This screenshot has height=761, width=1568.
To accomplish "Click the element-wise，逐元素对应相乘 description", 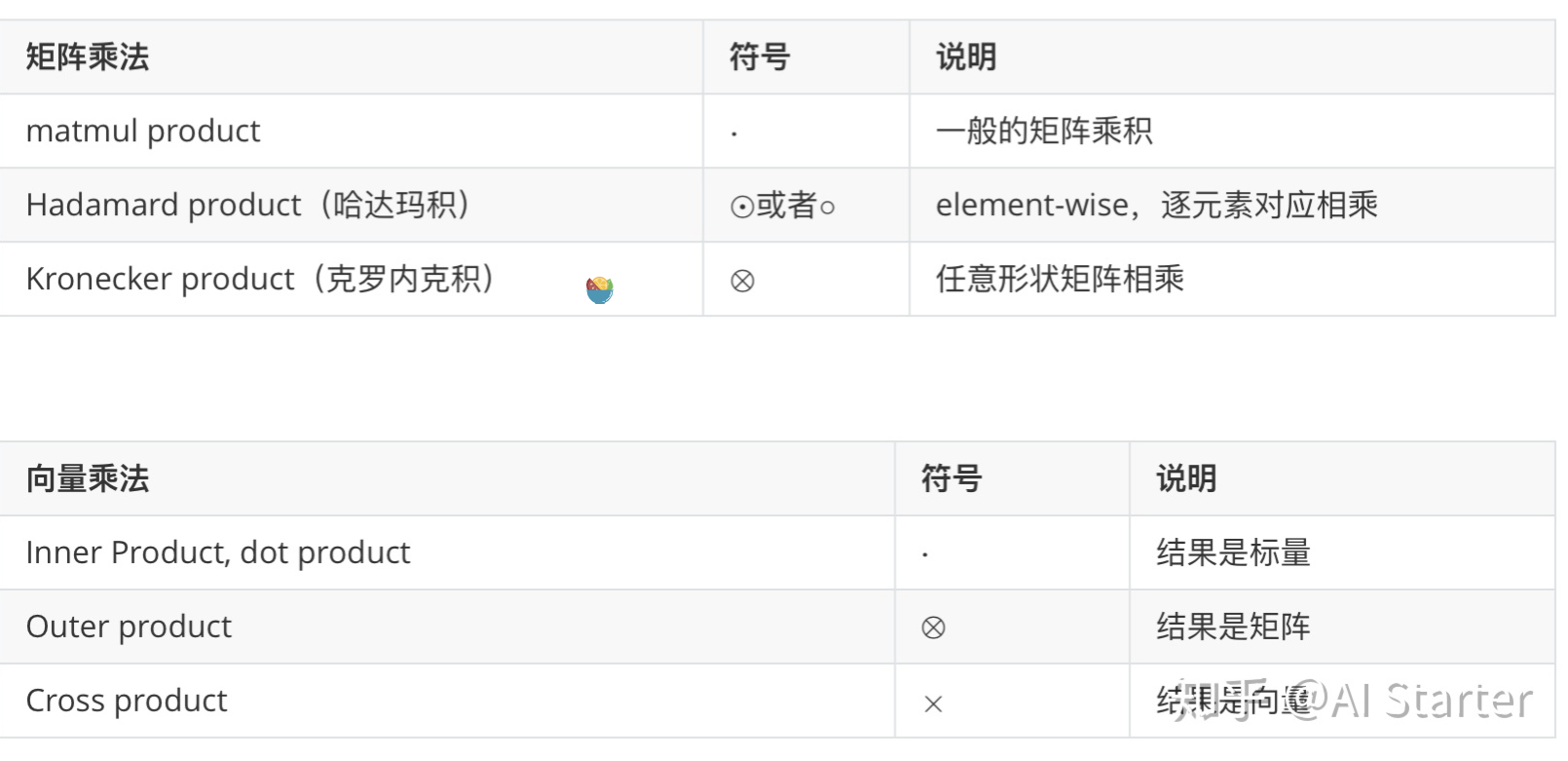I will coord(1157,205).
